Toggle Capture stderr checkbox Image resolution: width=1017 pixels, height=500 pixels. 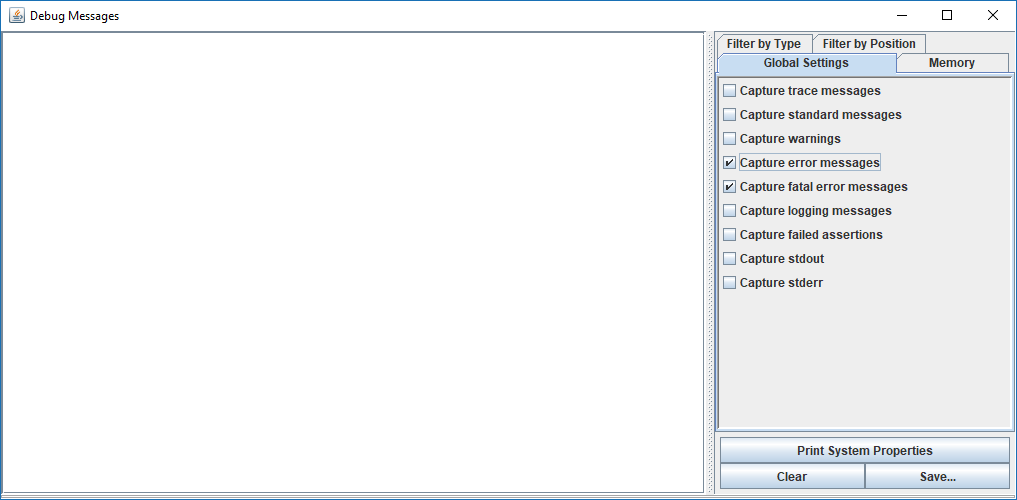pos(730,283)
